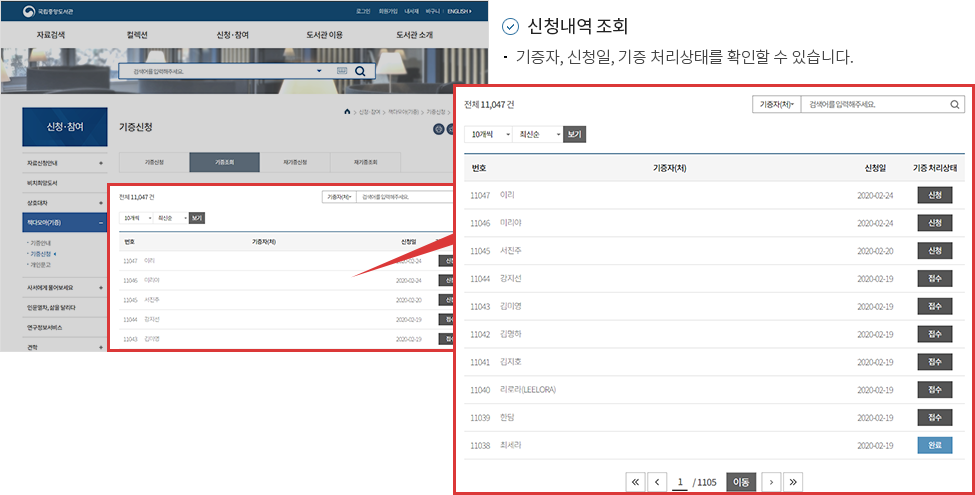Click the page number input field
The image size is (975, 495).
pyautogui.click(x=680, y=482)
